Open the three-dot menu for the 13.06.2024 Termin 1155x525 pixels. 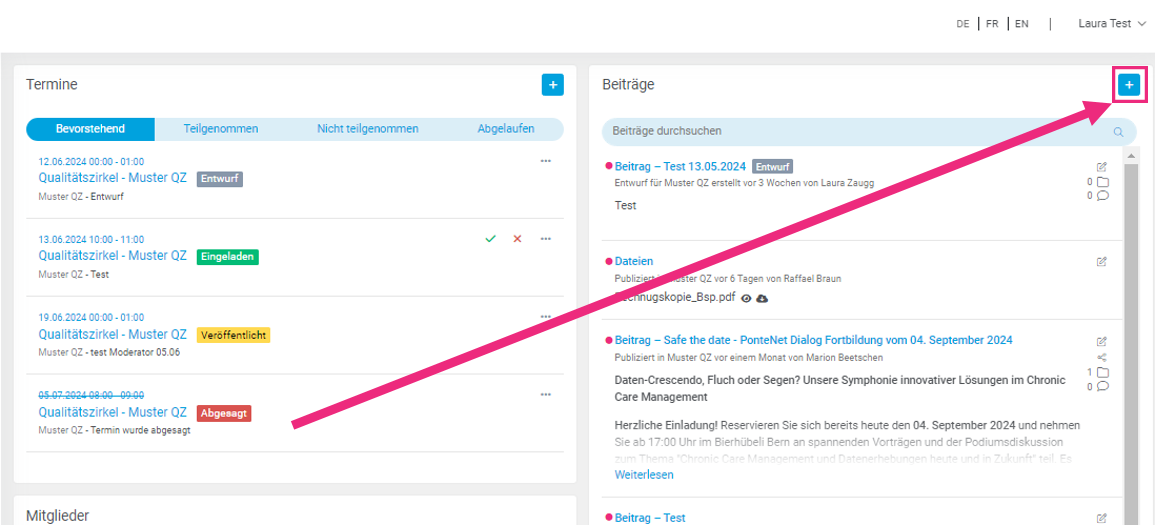pyautogui.click(x=546, y=239)
